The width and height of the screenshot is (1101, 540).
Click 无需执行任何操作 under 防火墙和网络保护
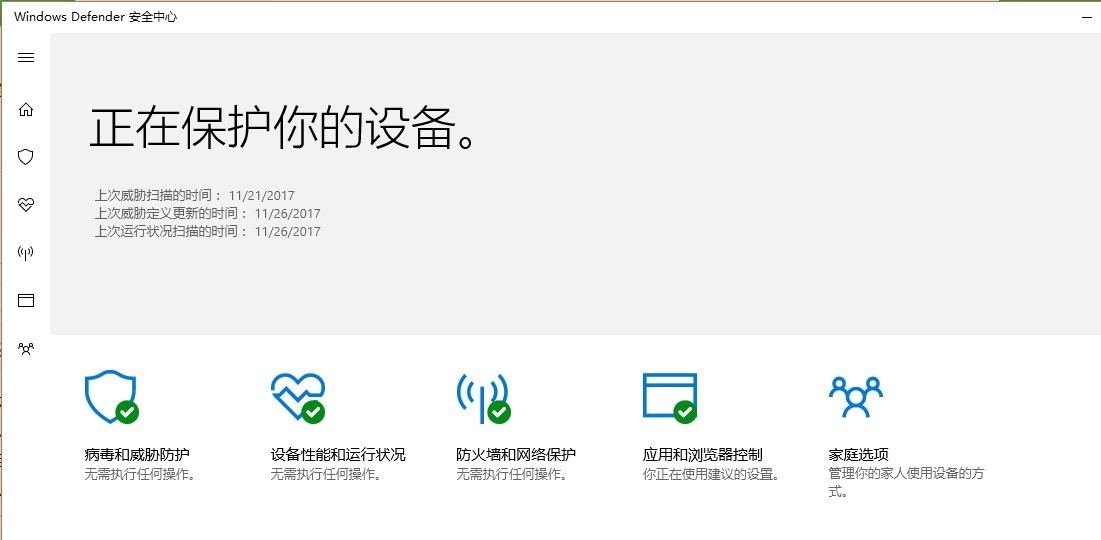point(512,474)
